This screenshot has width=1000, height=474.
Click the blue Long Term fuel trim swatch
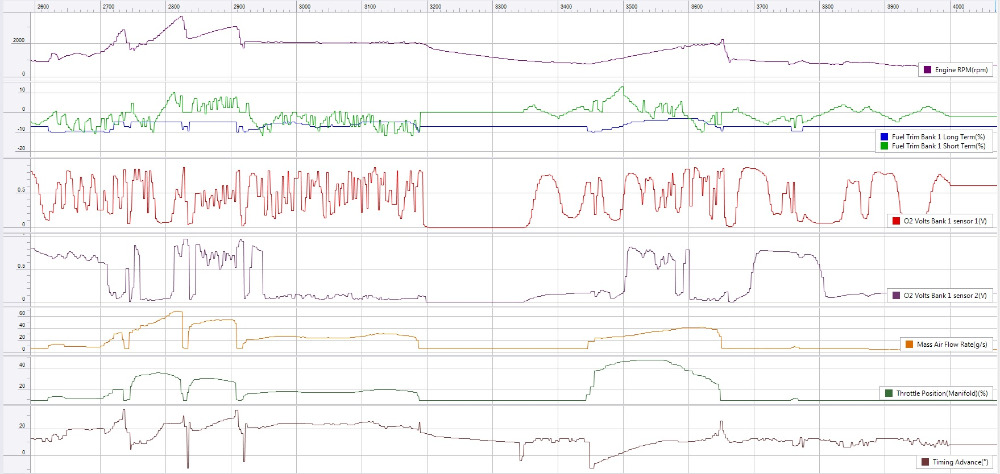coord(883,136)
